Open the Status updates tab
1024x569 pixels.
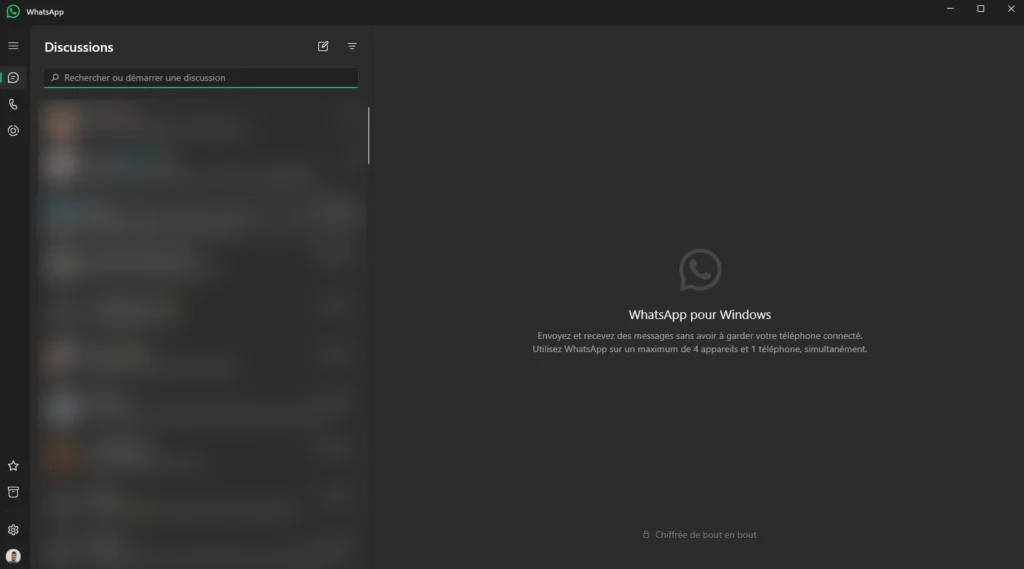(x=13, y=131)
